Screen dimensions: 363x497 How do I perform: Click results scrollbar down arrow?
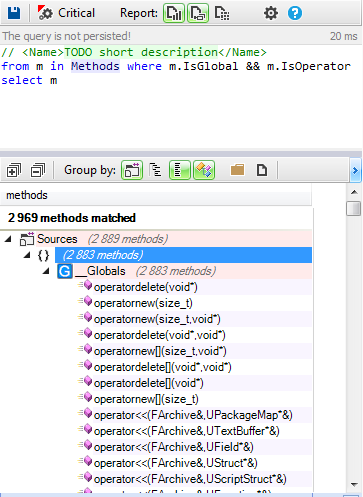354,485
